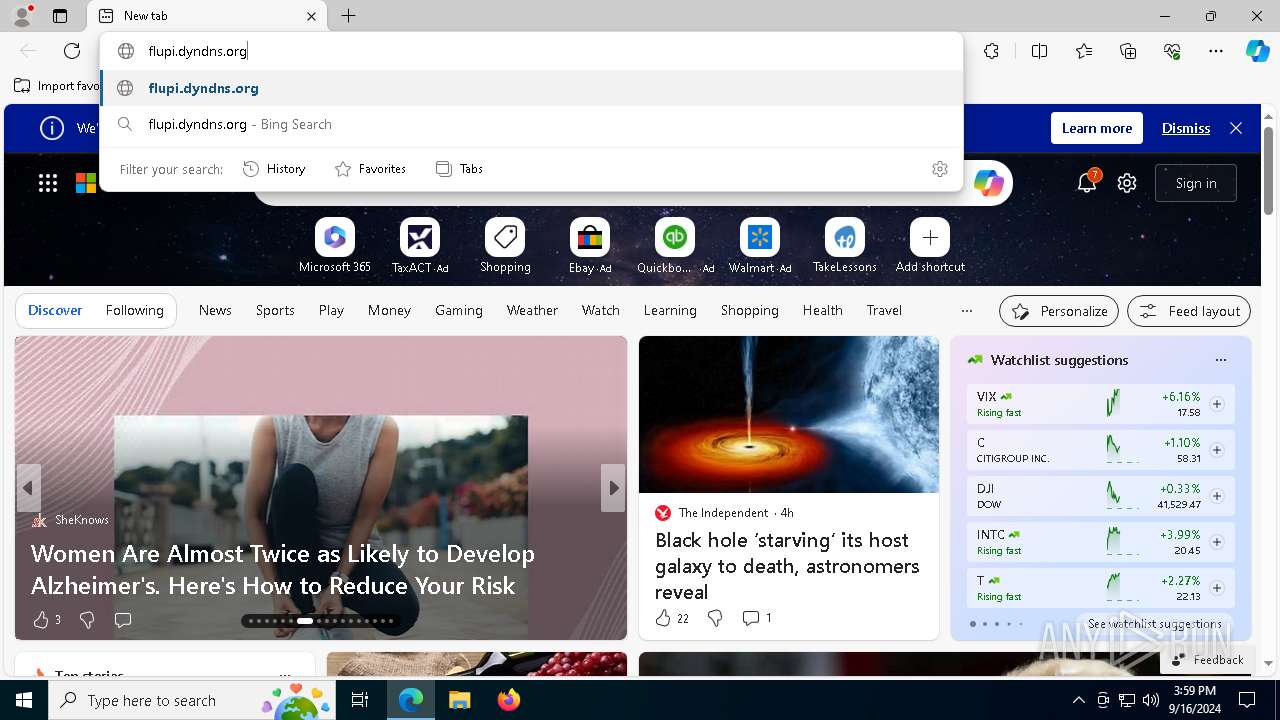Add a new tab with plus icon

coord(348,16)
